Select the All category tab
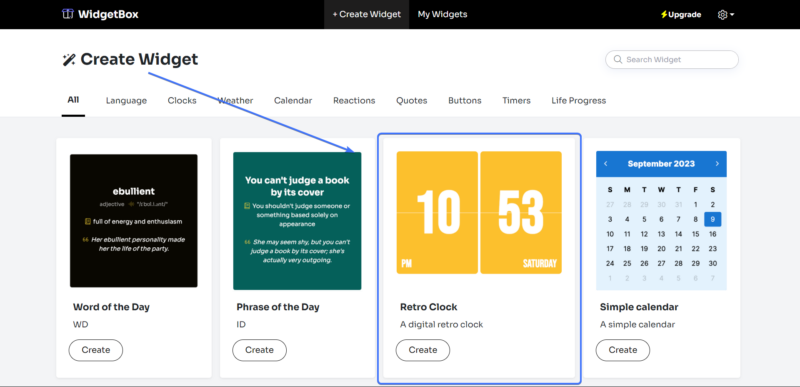Screen dimensions: 800x387 tap(73, 100)
